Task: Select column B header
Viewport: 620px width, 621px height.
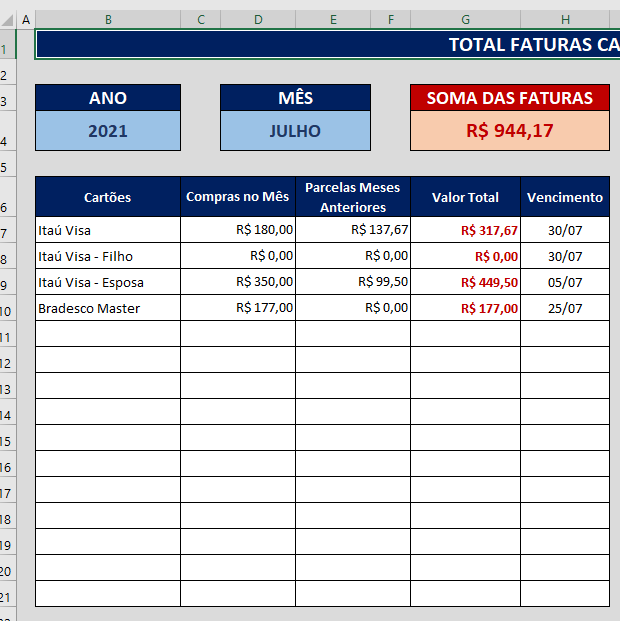Action: coord(108,19)
